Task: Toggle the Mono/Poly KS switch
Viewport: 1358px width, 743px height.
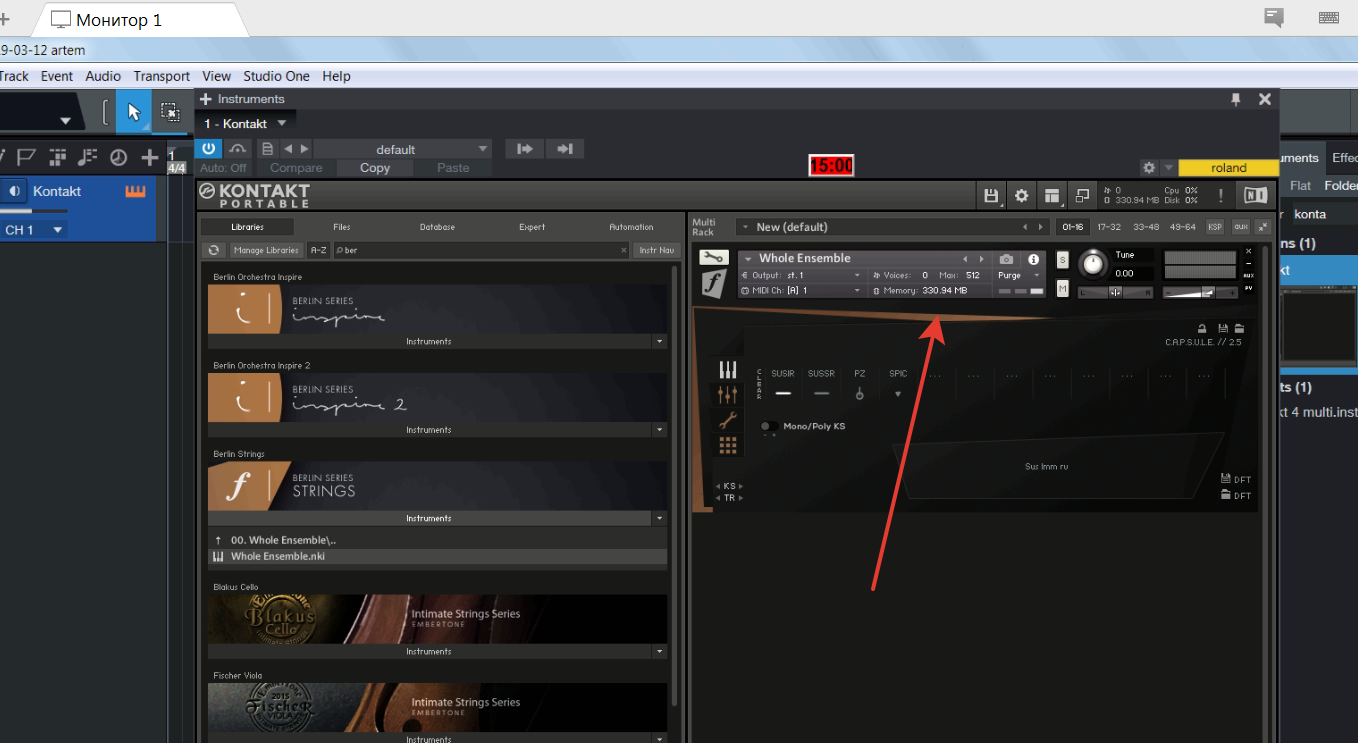Action: [769, 427]
